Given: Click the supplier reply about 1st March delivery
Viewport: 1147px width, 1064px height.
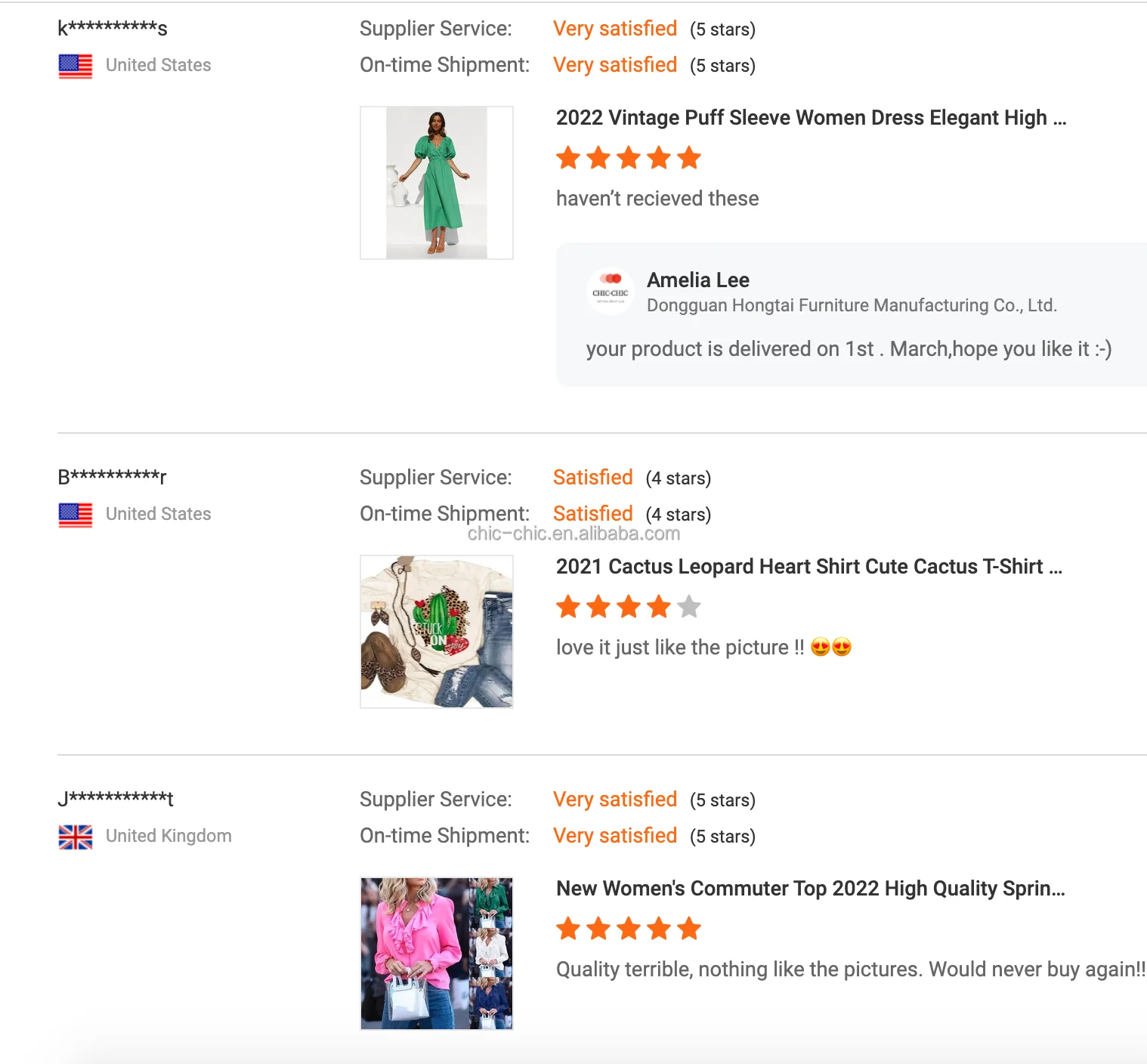Looking at the screenshot, I should [849, 349].
